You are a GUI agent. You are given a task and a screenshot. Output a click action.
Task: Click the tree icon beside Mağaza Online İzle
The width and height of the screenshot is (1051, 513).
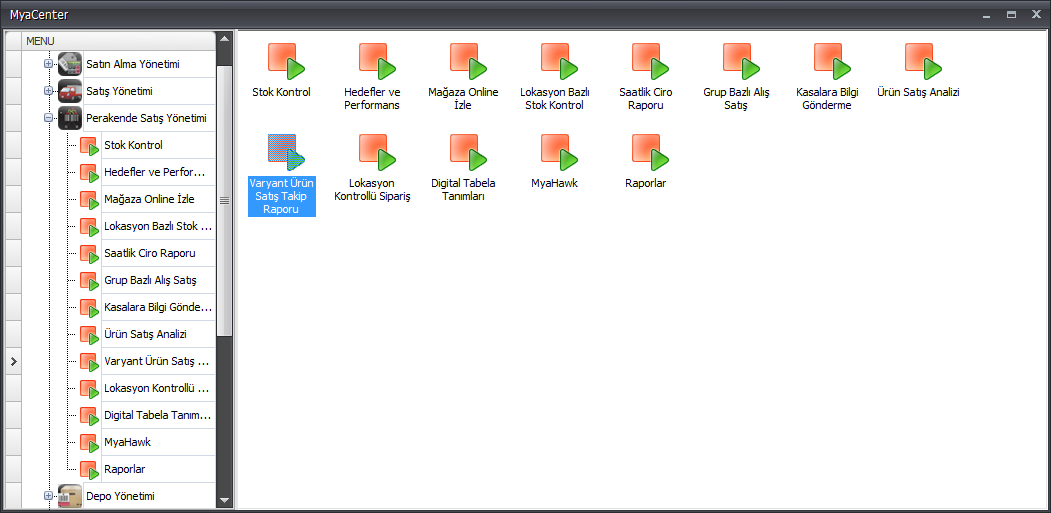tap(90, 199)
